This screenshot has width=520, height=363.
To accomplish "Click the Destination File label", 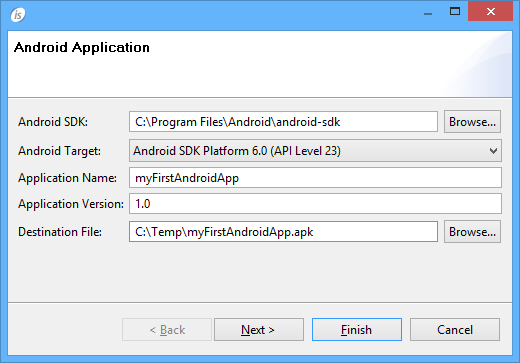I will pos(60,232).
